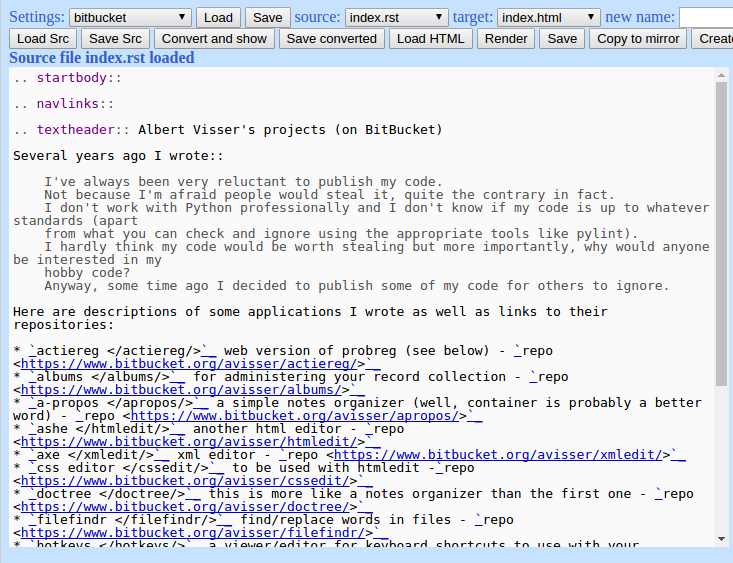Open the source dropdown showing index.rst
Image resolution: width=733 pixels, height=563 pixels.
(396, 18)
